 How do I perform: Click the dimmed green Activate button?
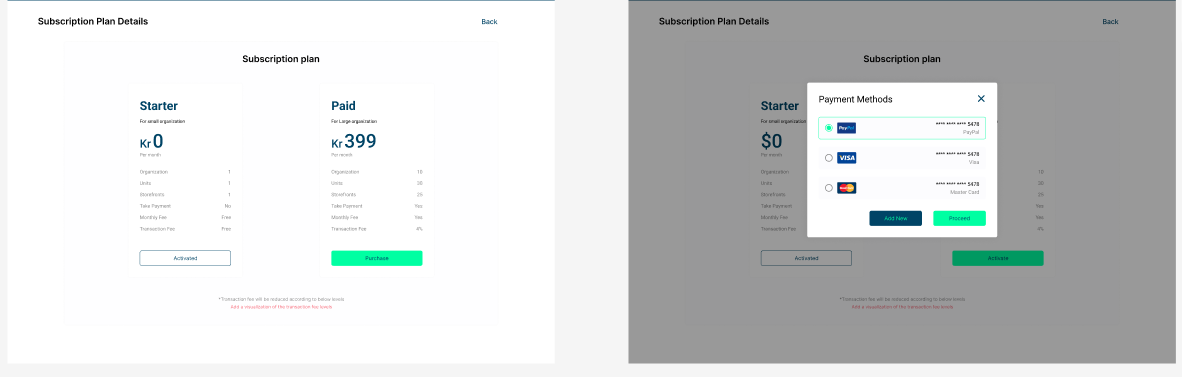(x=997, y=258)
